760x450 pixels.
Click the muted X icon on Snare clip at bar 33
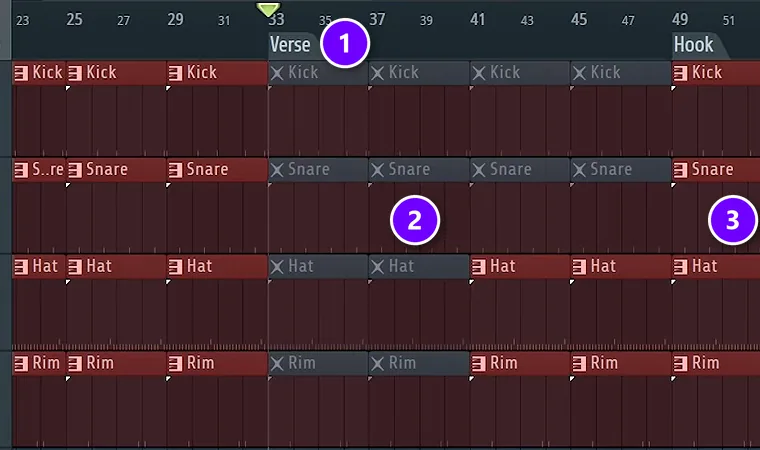tap(277, 170)
